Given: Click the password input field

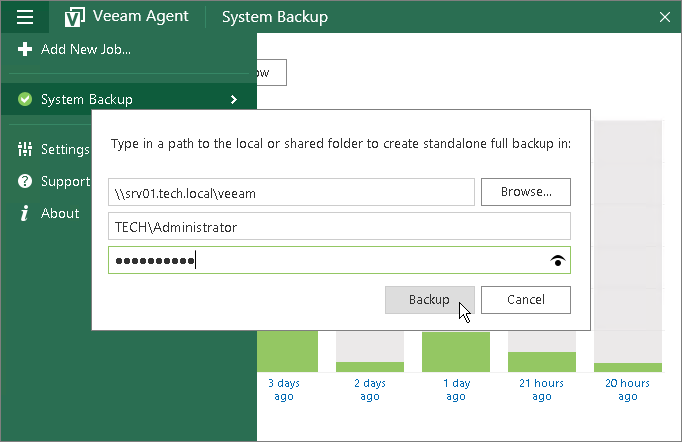Looking at the screenshot, I should click(x=339, y=260).
